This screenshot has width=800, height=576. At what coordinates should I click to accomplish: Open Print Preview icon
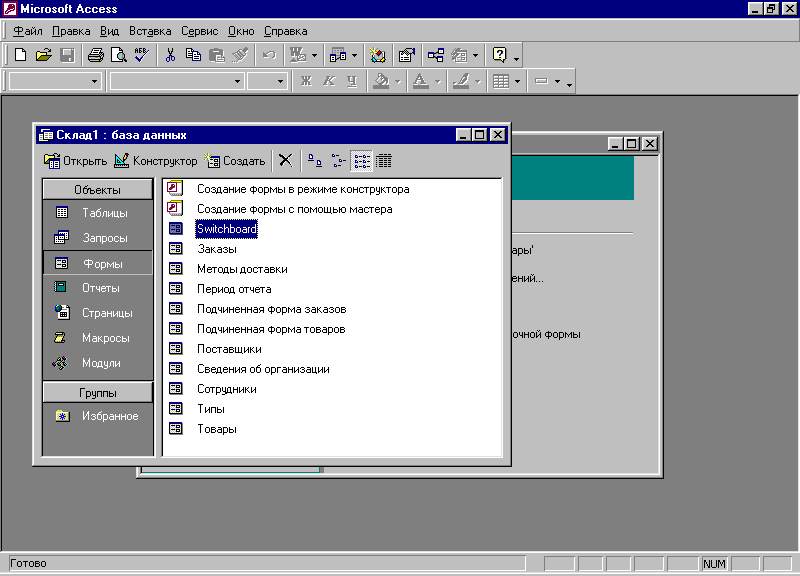[x=119, y=55]
